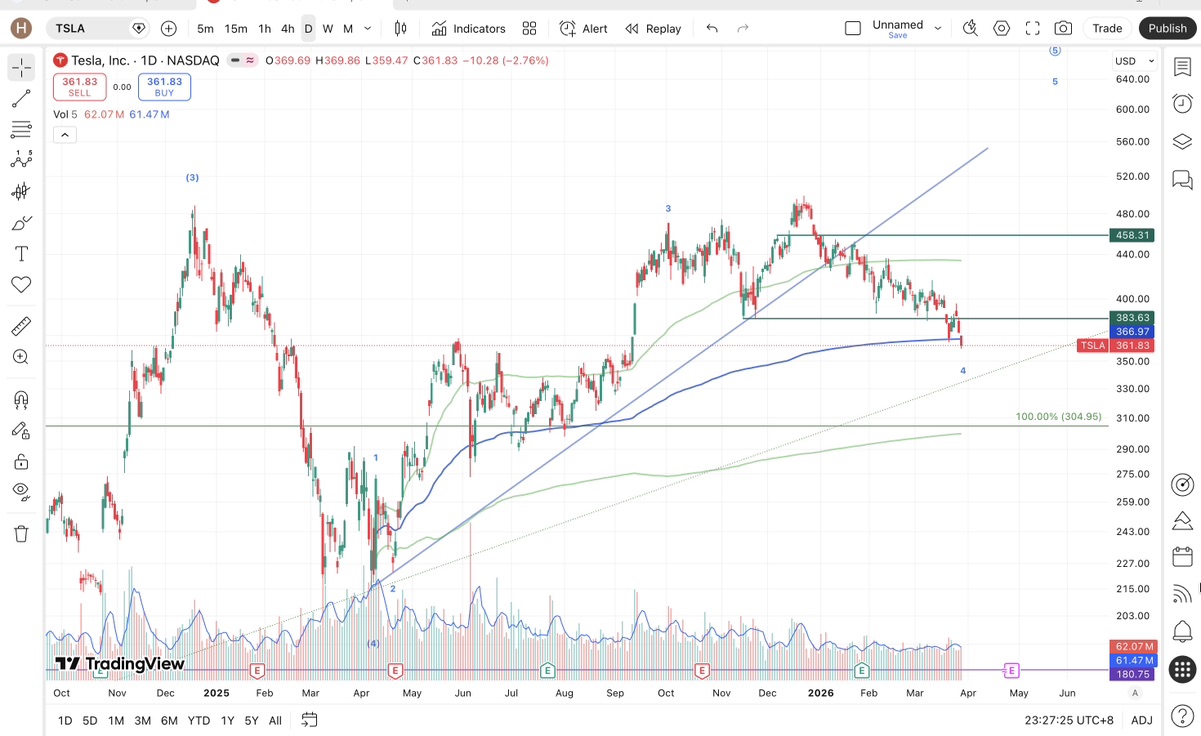Image resolution: width=1201 pixels, height=736 pixels.
Task: Select the 1D date range tab
Action: click(x=65, y=720)
